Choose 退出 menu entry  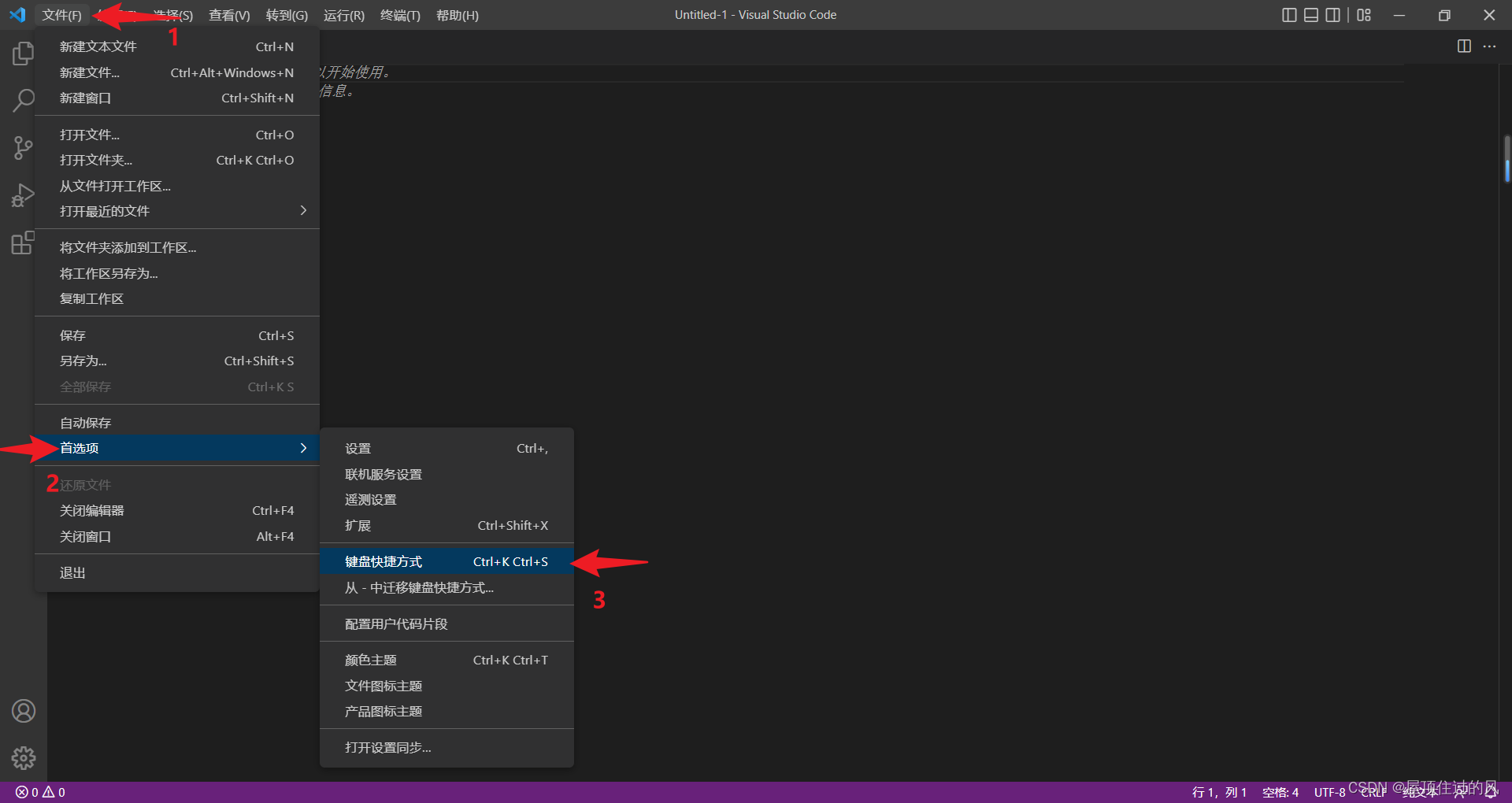[x=177, y=572]
